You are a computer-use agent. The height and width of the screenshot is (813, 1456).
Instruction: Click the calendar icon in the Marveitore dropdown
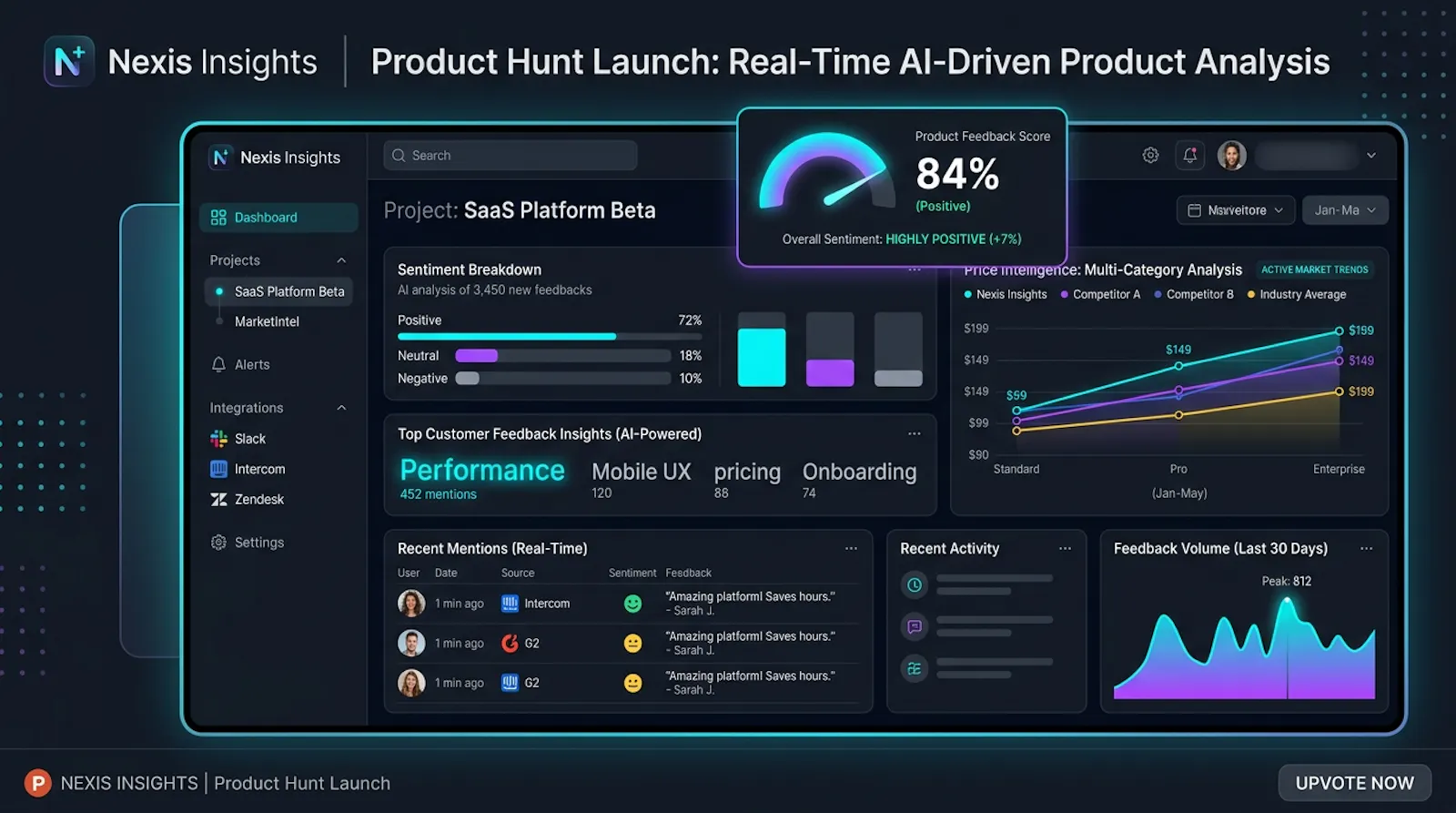tap(1194, 210)
